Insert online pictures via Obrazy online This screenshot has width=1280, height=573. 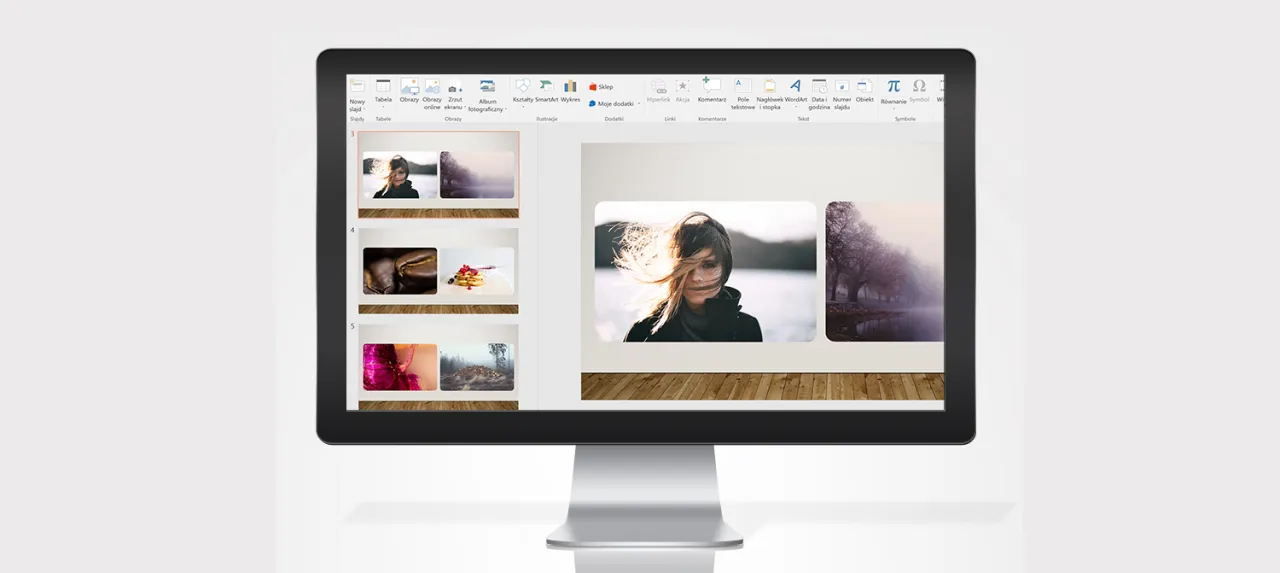click(432, 90)
